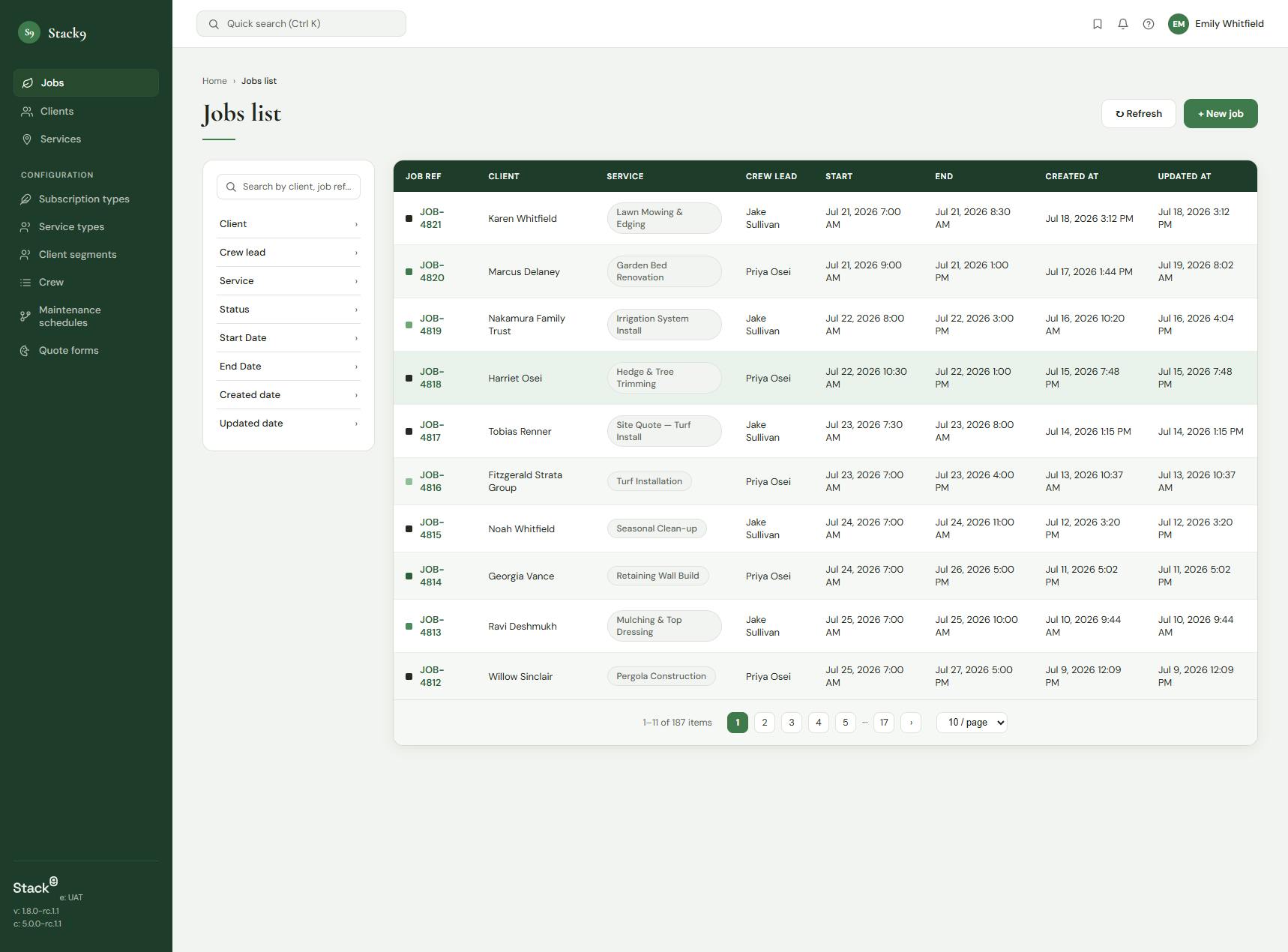Expand the Client filter
This screenshot has height=952, width=1288.
coord(289,224)
